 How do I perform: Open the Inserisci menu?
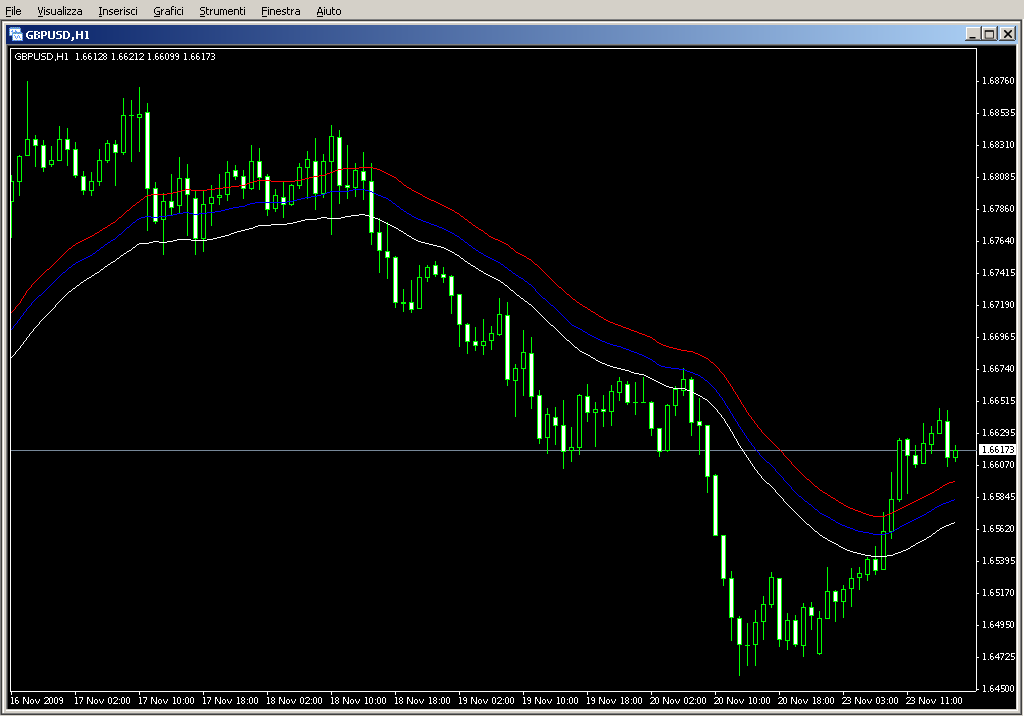[118, 11]
